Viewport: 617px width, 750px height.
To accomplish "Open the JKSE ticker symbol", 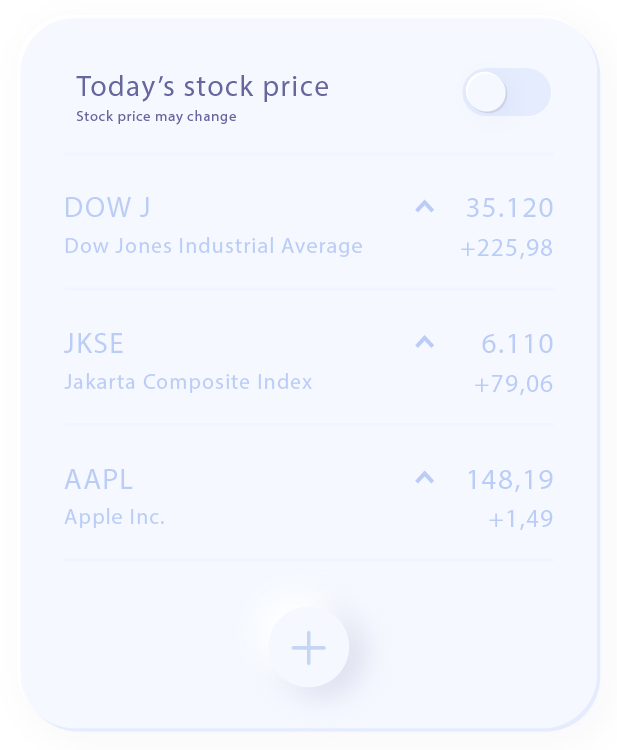I will [94, 344].
